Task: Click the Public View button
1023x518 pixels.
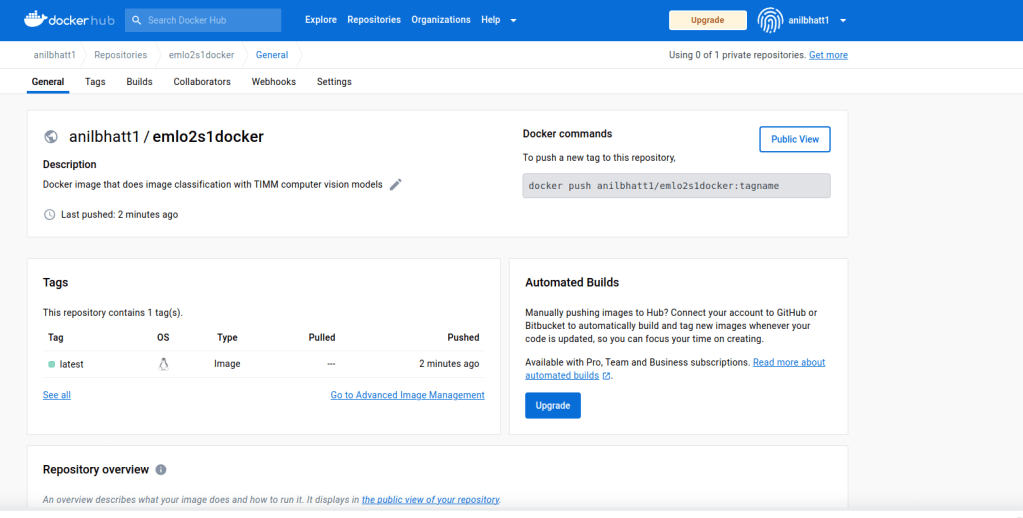Action: click(794, 140)
